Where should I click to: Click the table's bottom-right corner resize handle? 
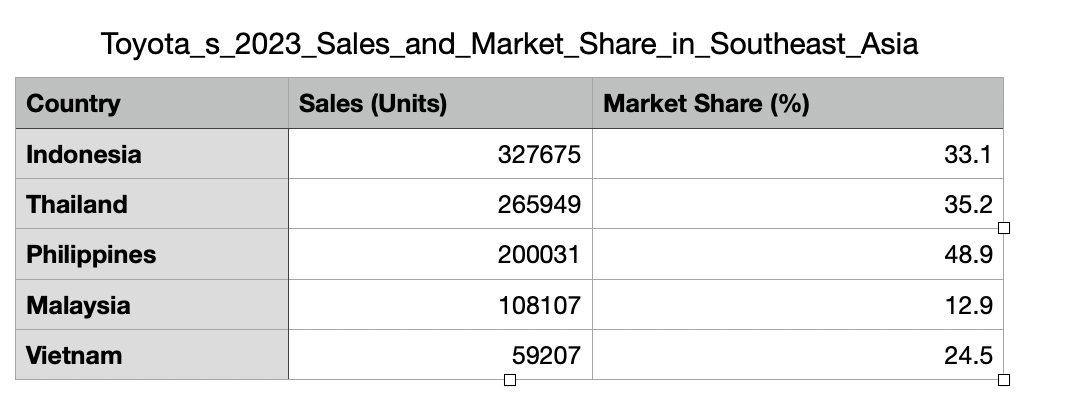pos(1004,380)
